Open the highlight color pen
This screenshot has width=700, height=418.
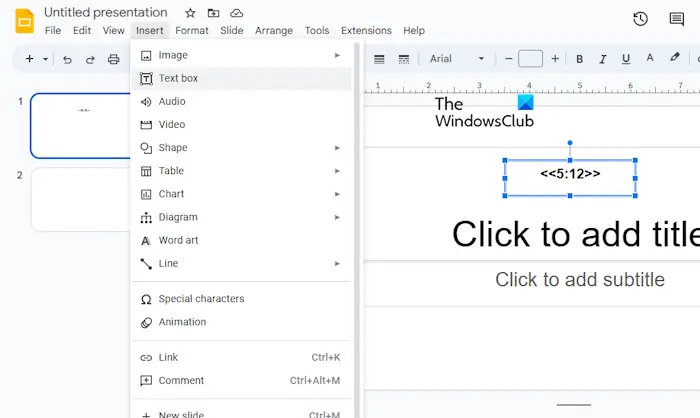pos(675,58)
